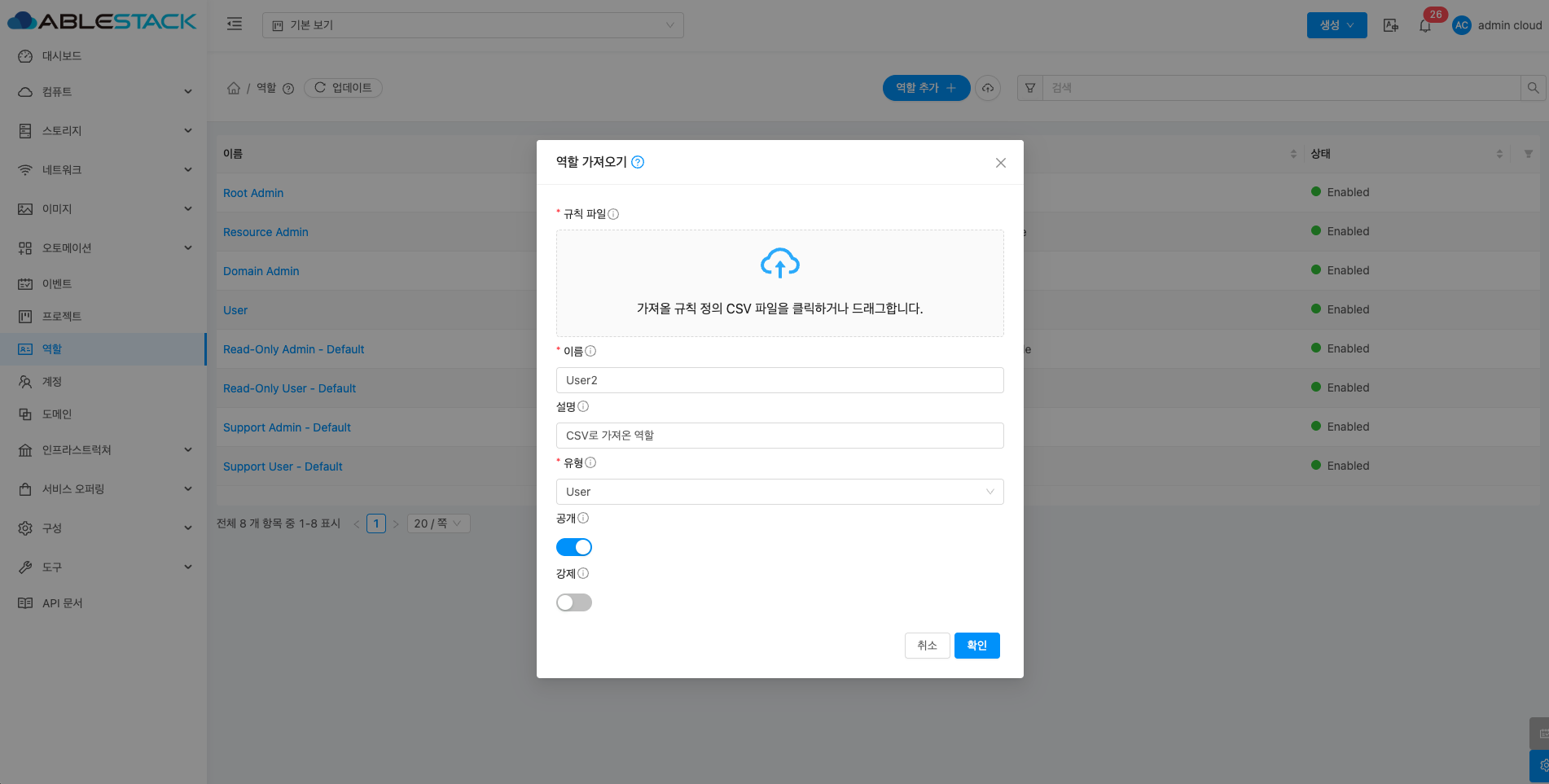Open 프로젝트 in the sidebar

click(x=103, y=317)
